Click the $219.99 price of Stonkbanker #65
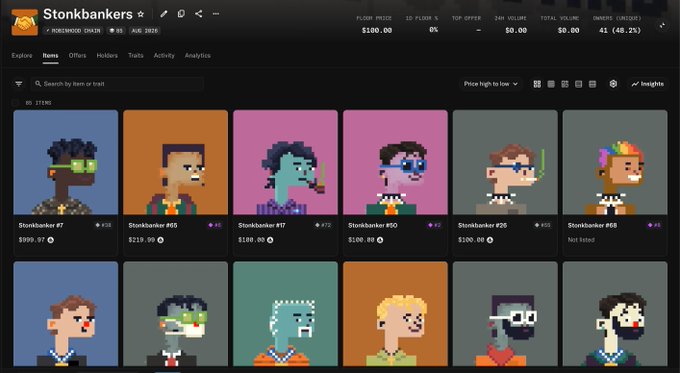 (x=141, y=240)
